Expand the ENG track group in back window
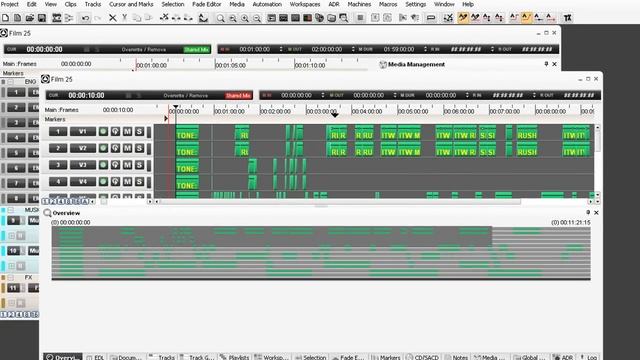 11,82
